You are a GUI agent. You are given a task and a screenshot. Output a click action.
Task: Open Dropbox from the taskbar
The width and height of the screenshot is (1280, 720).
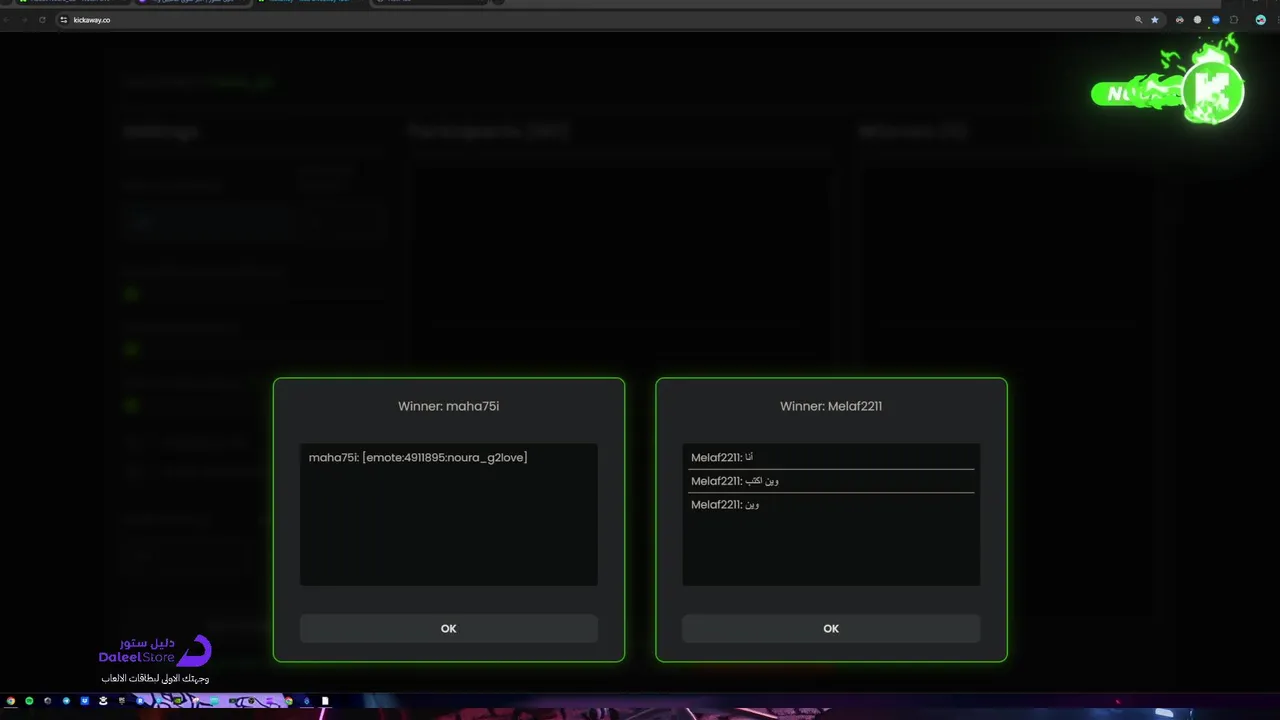pyautogui.click(x=85, y=701)
